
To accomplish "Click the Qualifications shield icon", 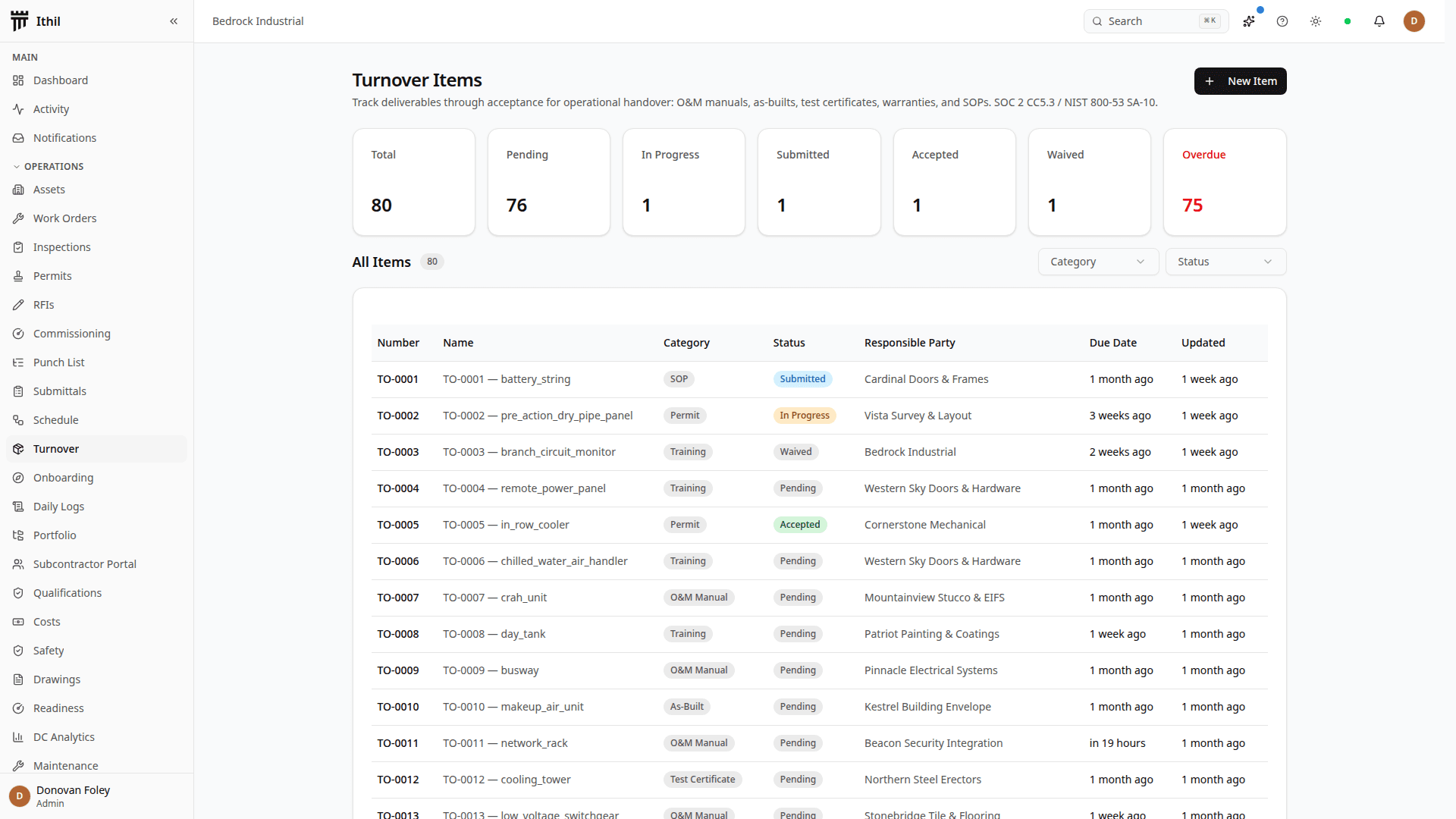I will 18,593.
